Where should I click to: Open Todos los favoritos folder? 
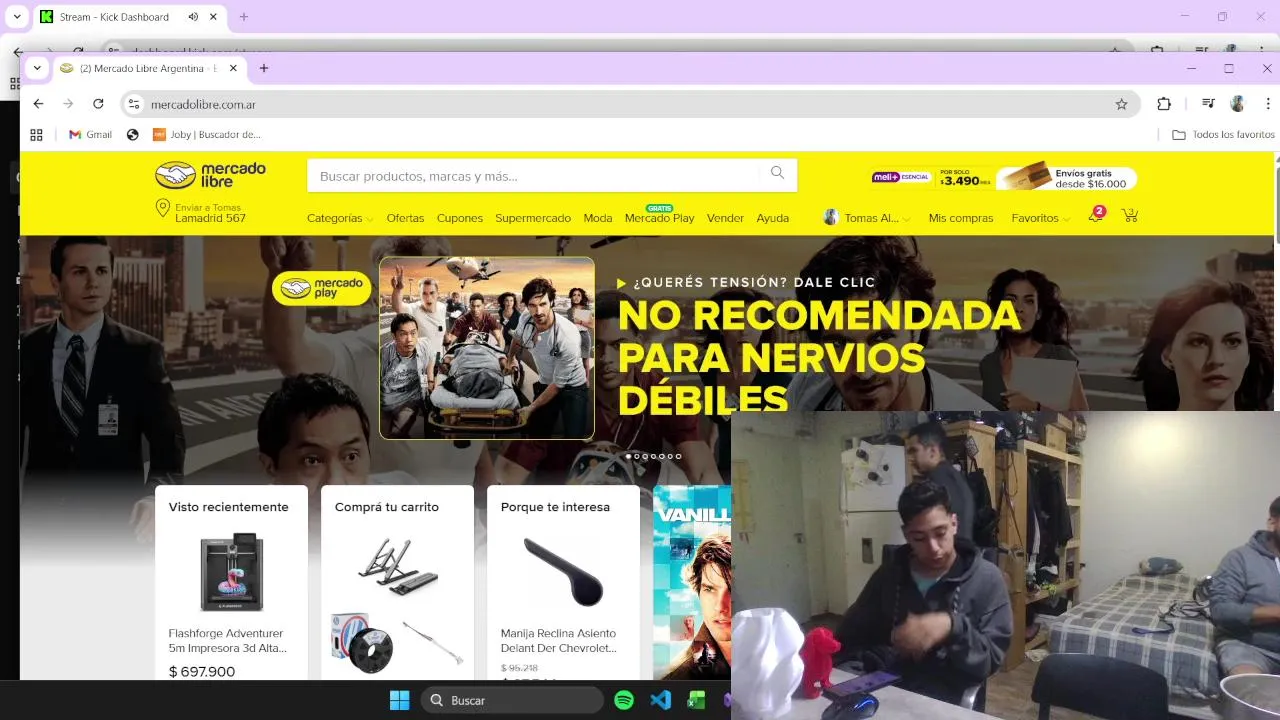tap(1223, 134)
